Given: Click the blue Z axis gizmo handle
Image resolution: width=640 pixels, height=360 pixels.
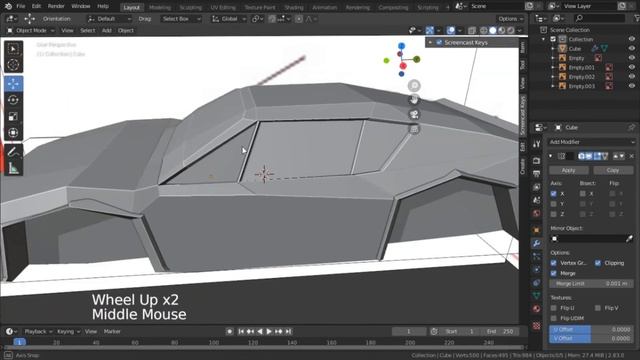Looking at the screenshot, I should [x=402, y=46].
